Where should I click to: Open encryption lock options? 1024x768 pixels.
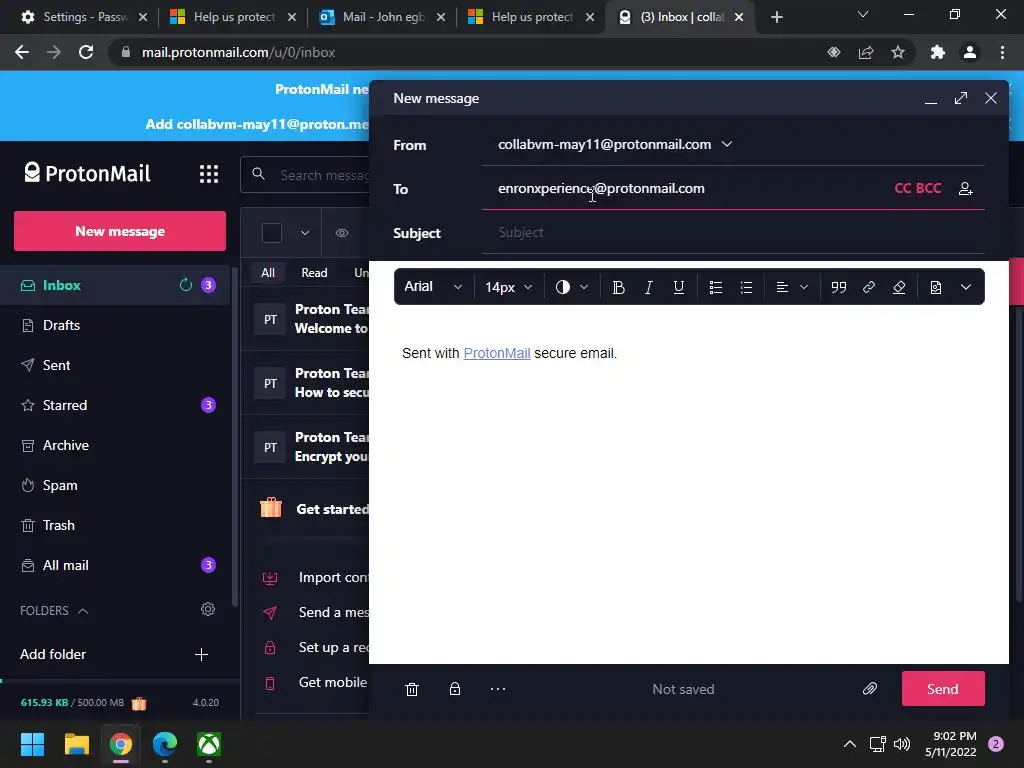(455, 689)
